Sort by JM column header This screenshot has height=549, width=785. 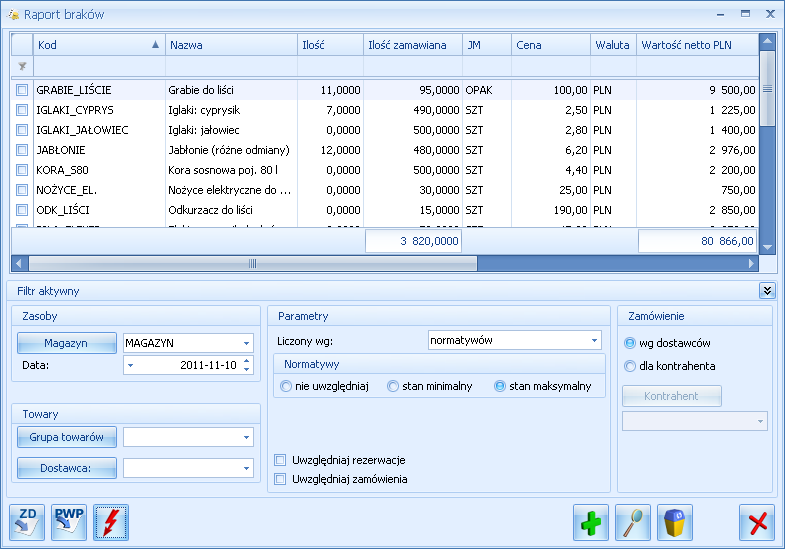point(487,45)
